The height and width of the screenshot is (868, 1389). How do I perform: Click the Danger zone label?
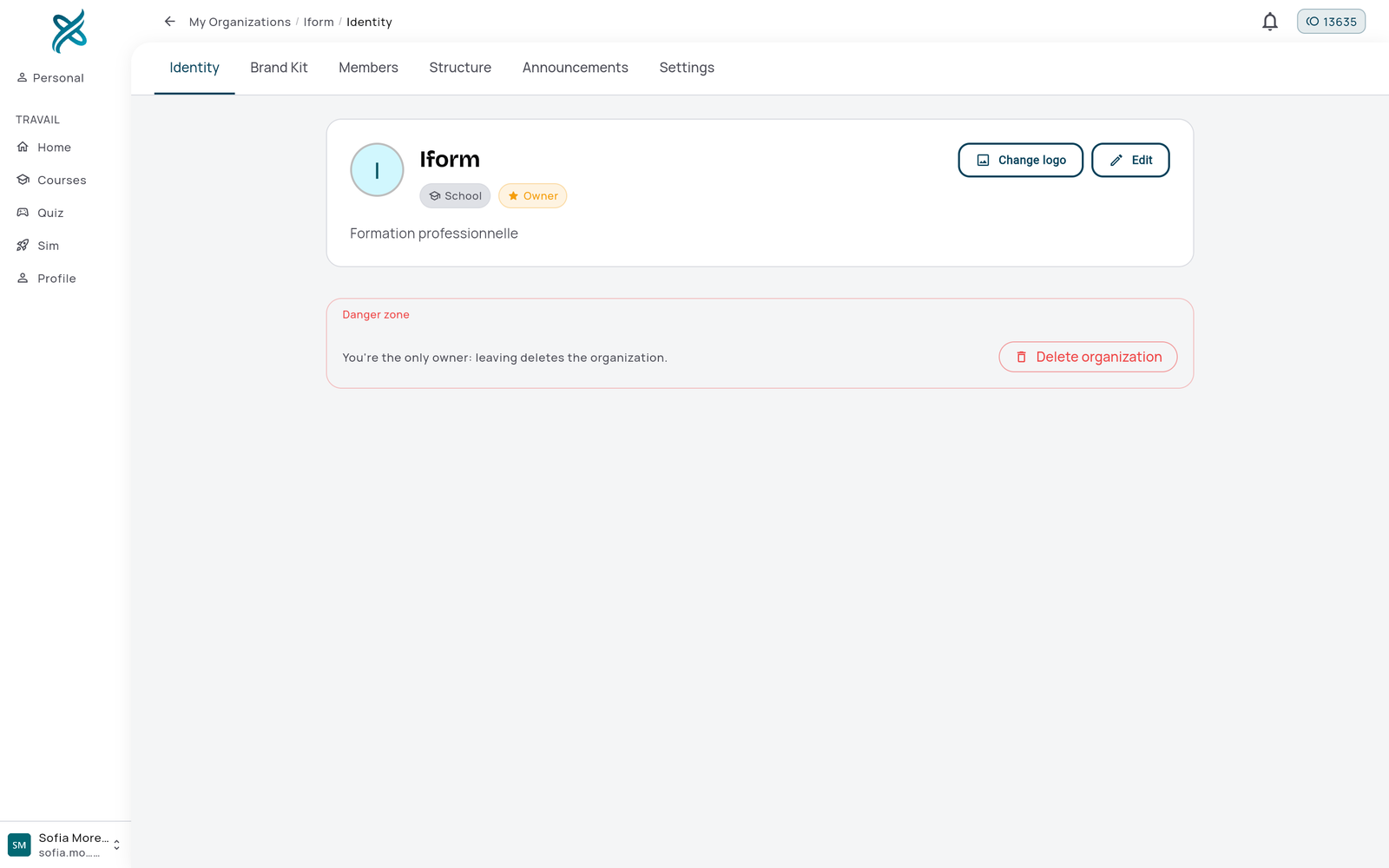point(376,315)
